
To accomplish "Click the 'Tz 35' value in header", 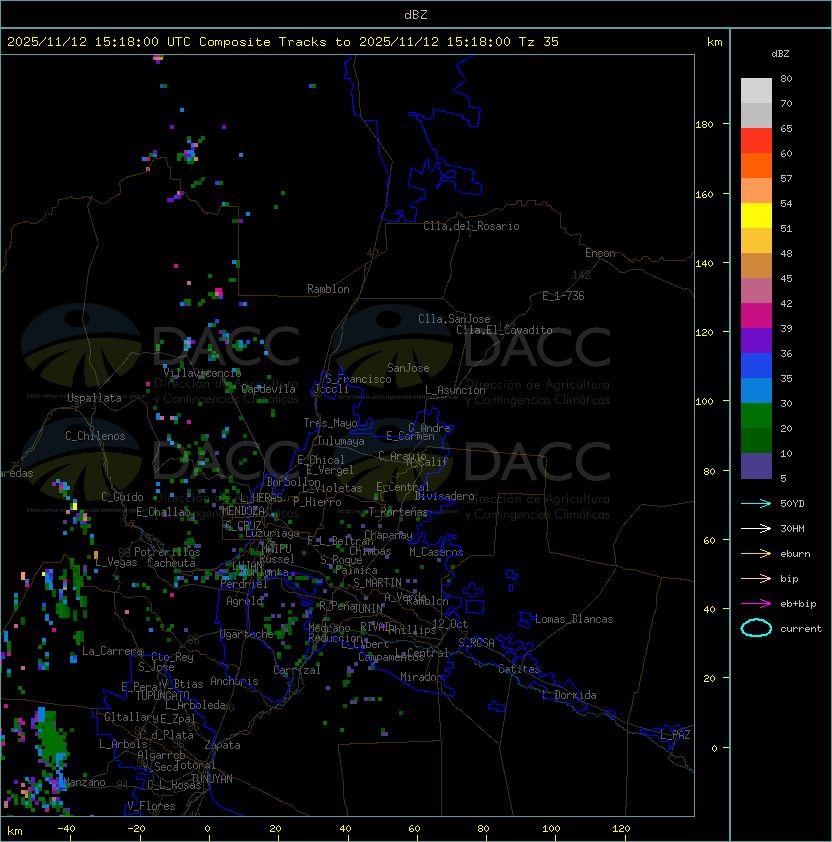I will point(539,42).
